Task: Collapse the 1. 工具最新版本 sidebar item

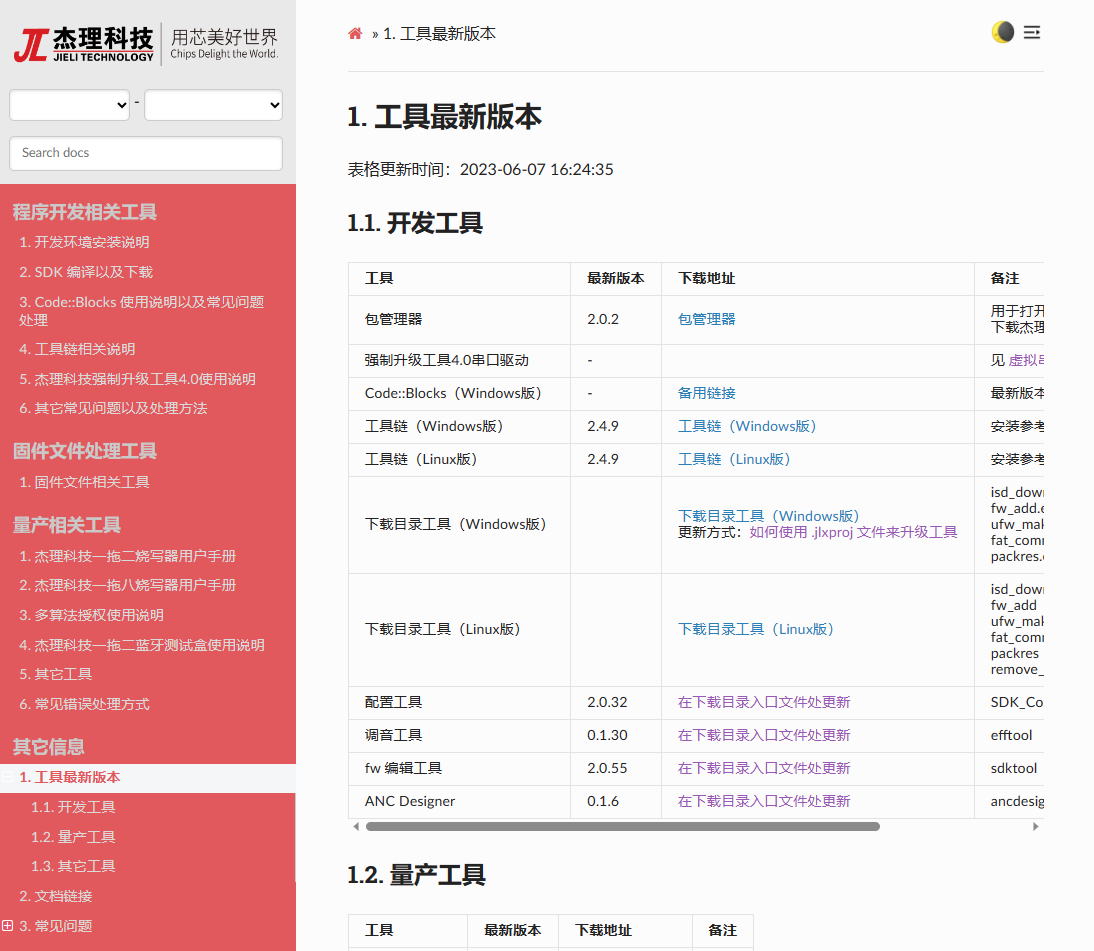Action: (x=8, y=777)
